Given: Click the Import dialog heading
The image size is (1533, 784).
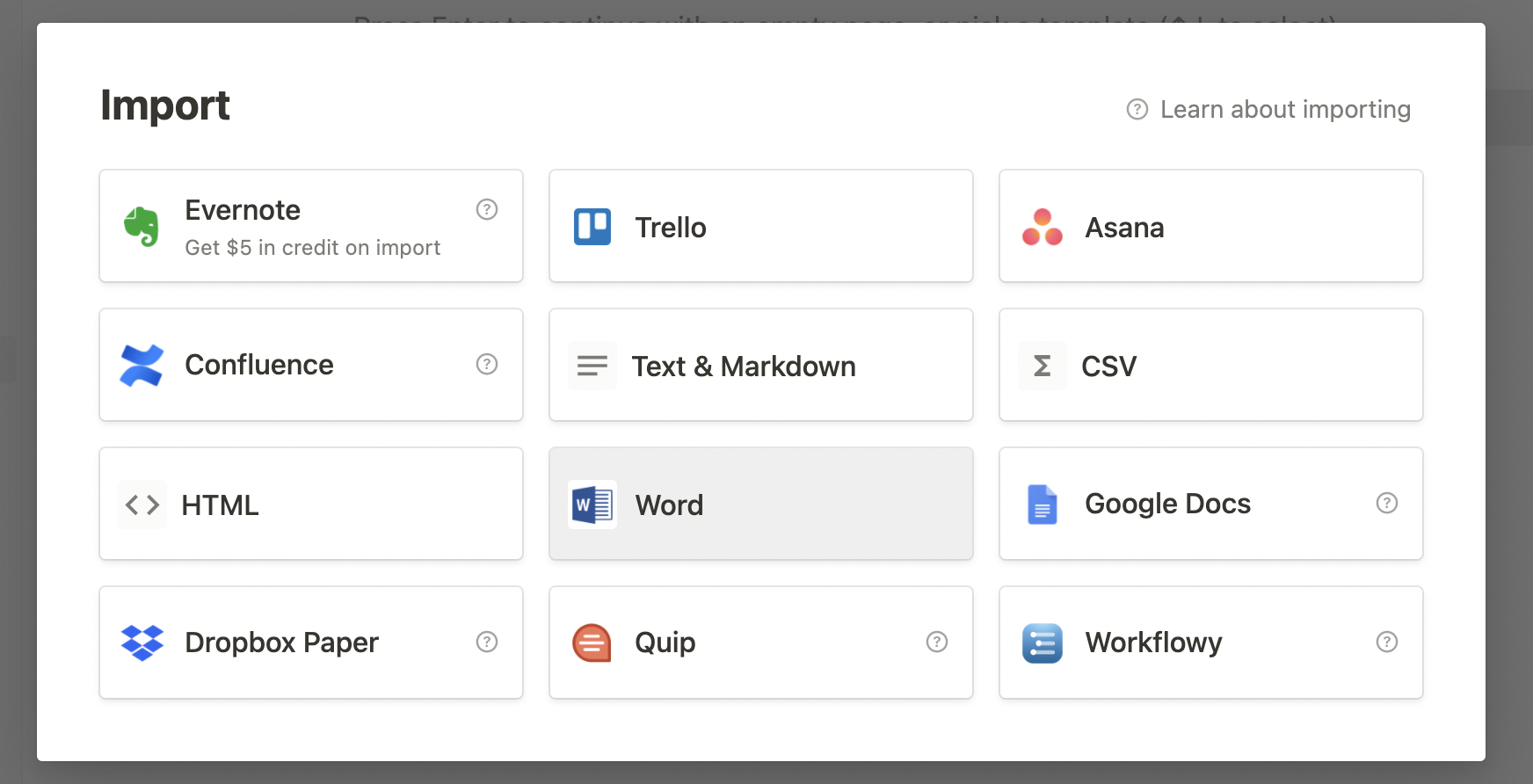Looking at the screenshot, I should (165, 106).
